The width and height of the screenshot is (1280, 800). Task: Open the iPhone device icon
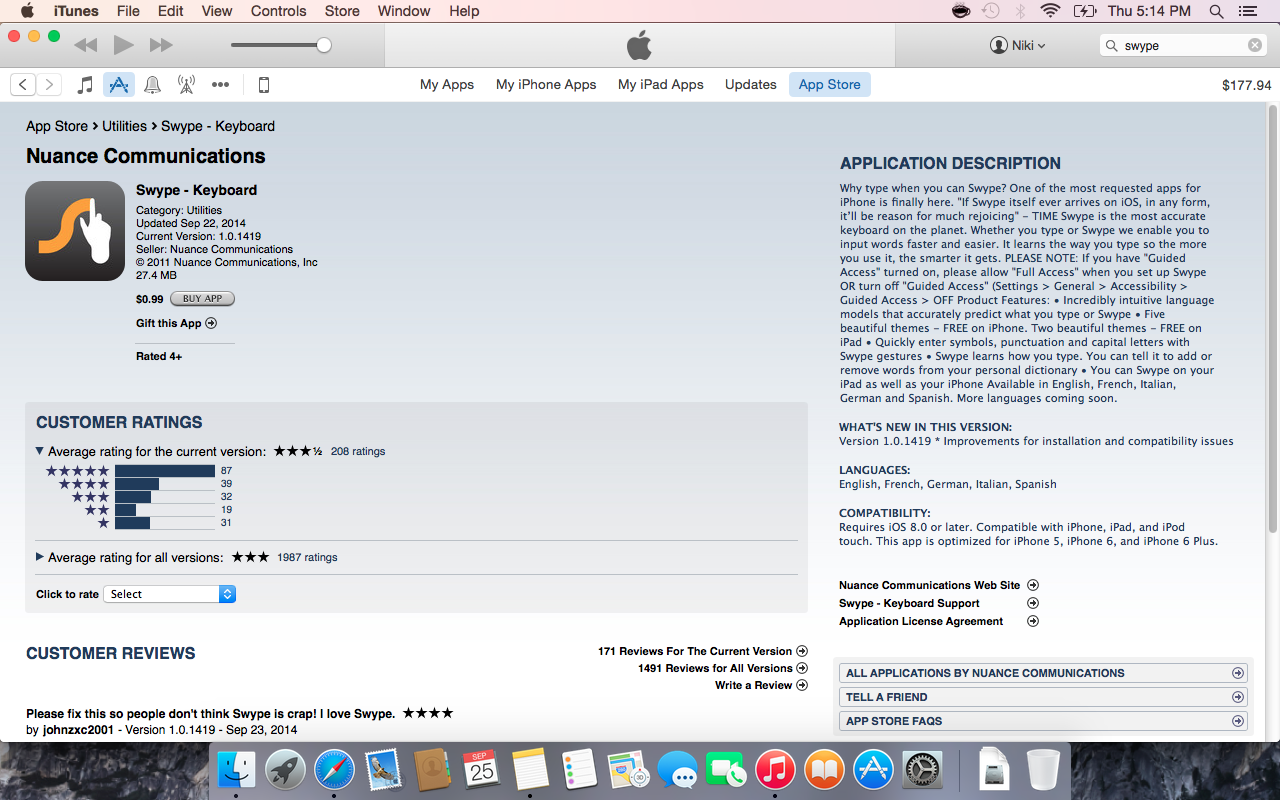click(264, 85)
